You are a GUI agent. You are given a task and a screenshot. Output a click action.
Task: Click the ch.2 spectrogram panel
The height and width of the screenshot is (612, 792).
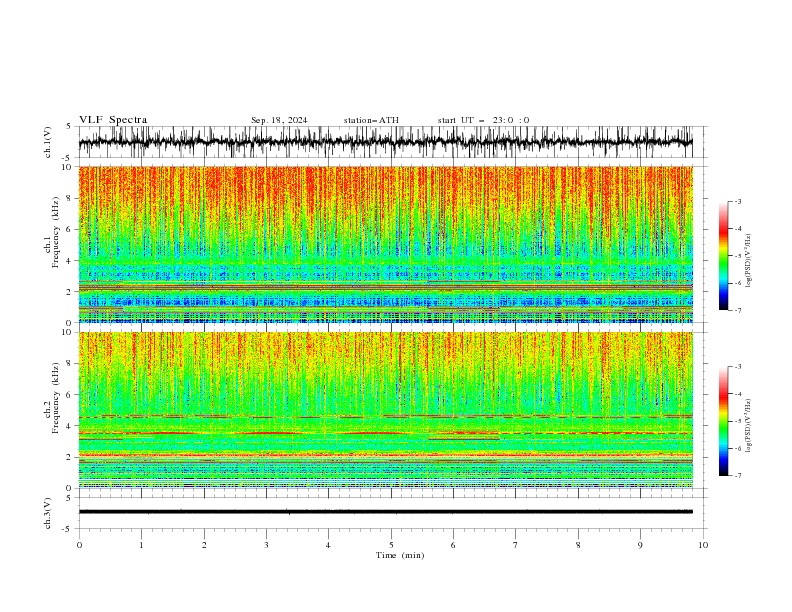pos(386,410)
